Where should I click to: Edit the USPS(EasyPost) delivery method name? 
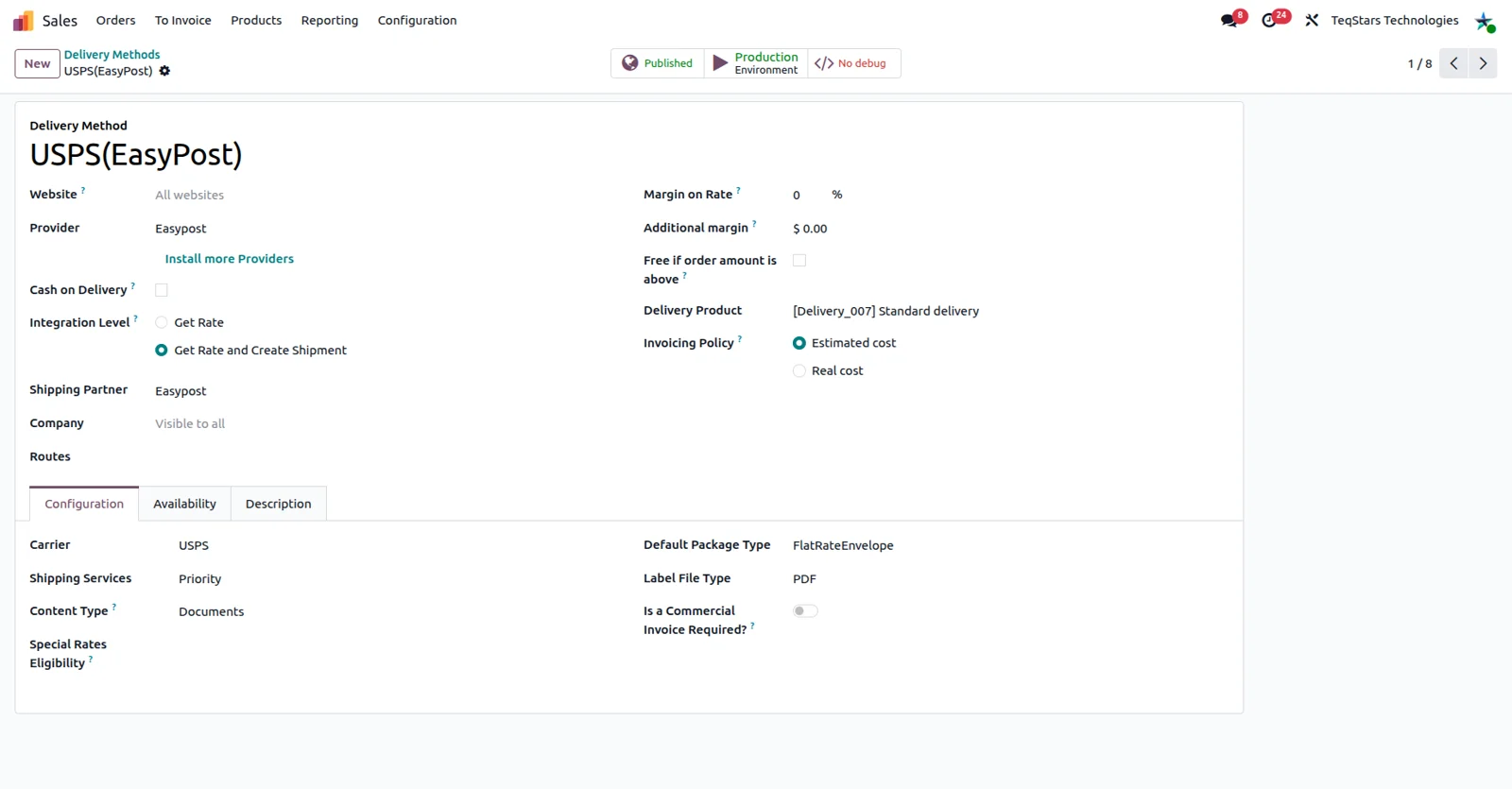[136, 154]
